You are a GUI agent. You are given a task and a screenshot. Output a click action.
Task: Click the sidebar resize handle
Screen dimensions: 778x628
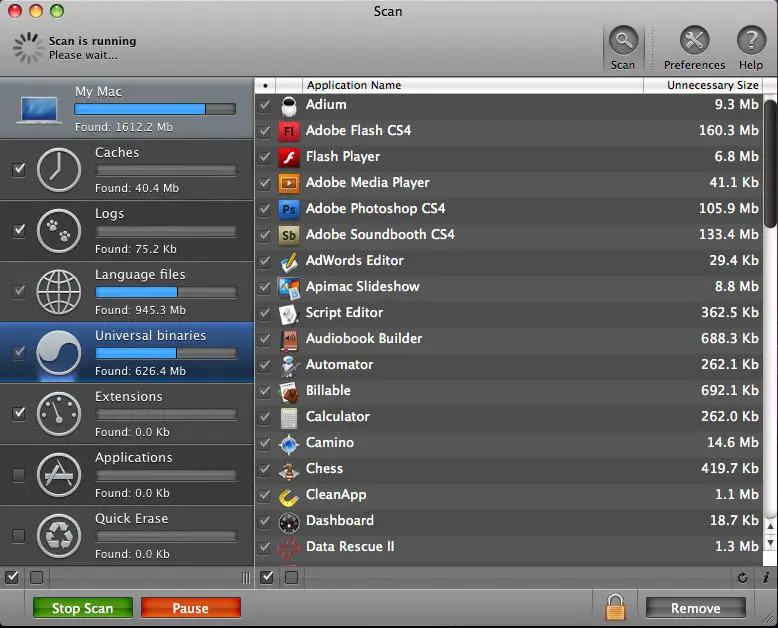(246, 577)
